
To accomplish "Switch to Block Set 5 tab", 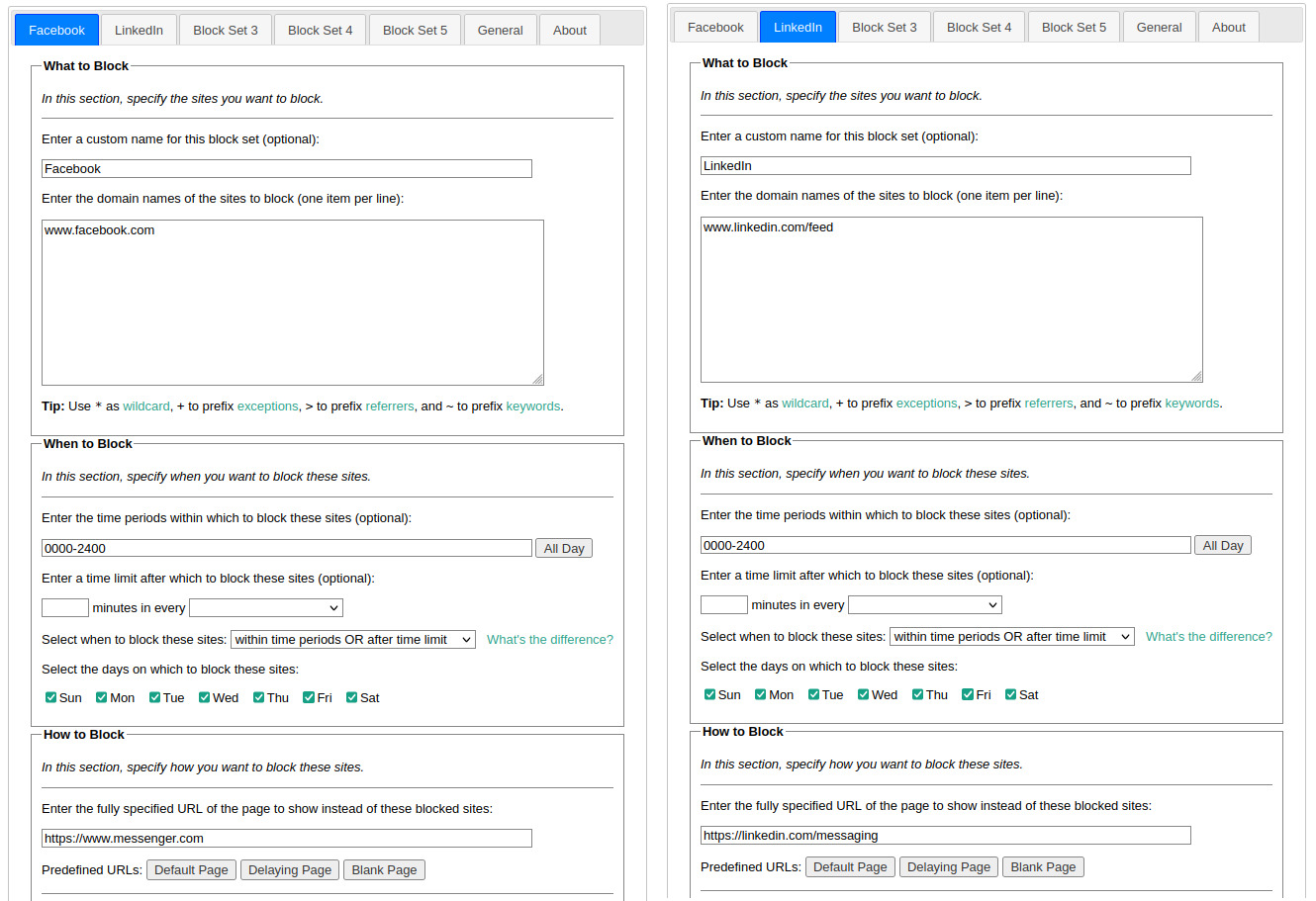I will click(415, 29).
